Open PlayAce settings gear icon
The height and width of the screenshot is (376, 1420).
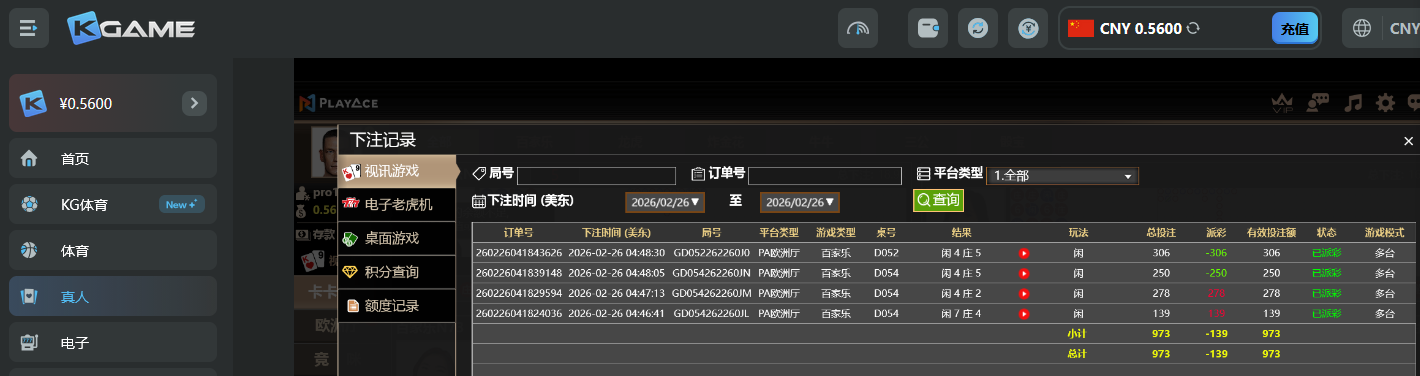click(x=1385, y=102)
